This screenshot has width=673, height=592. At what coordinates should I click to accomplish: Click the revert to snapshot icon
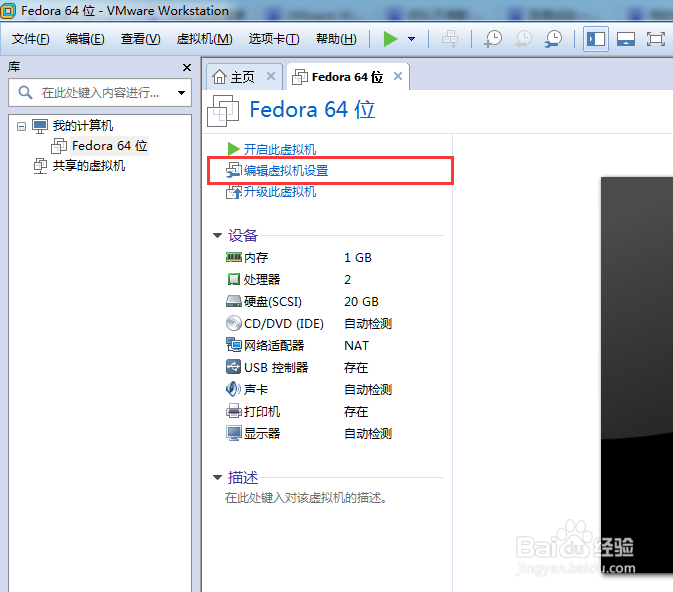(x=523, y=39)
